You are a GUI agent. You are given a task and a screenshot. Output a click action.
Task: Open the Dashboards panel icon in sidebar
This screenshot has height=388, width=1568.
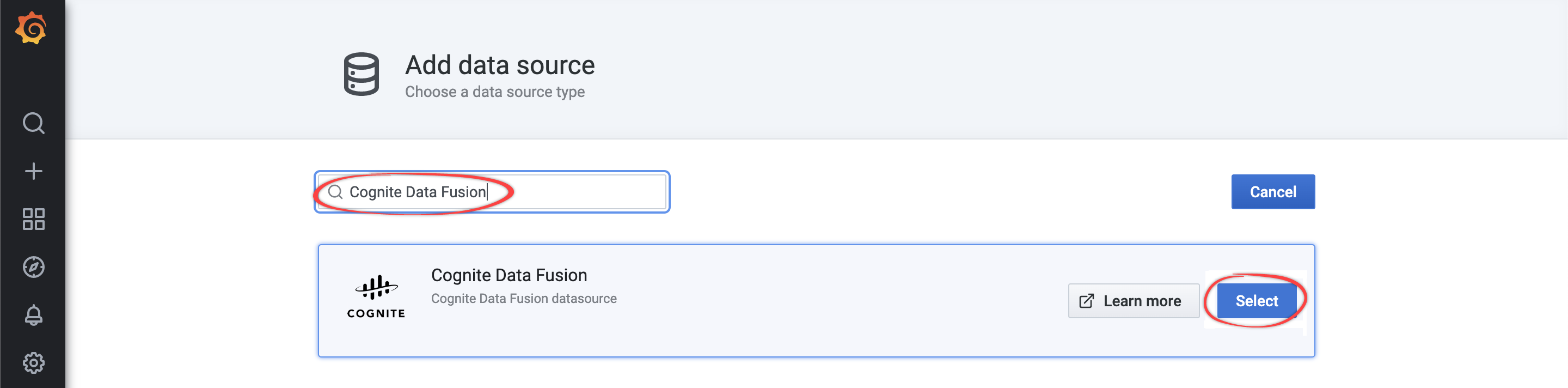click(x=33, y=219)
